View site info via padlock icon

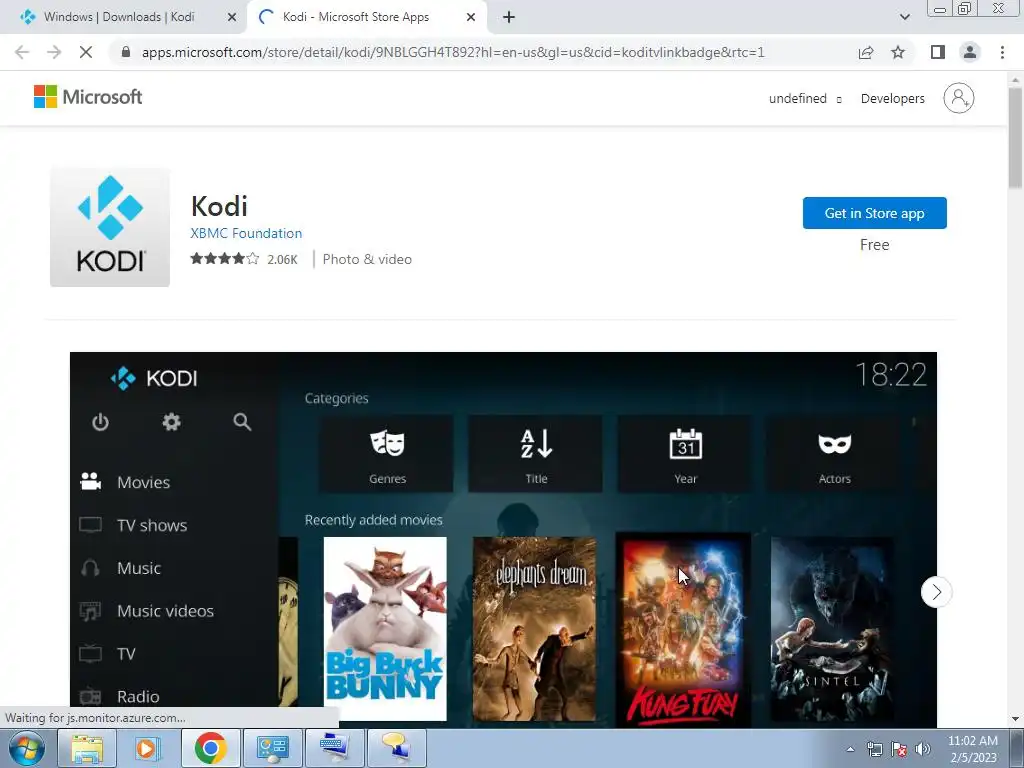[125, 52]
